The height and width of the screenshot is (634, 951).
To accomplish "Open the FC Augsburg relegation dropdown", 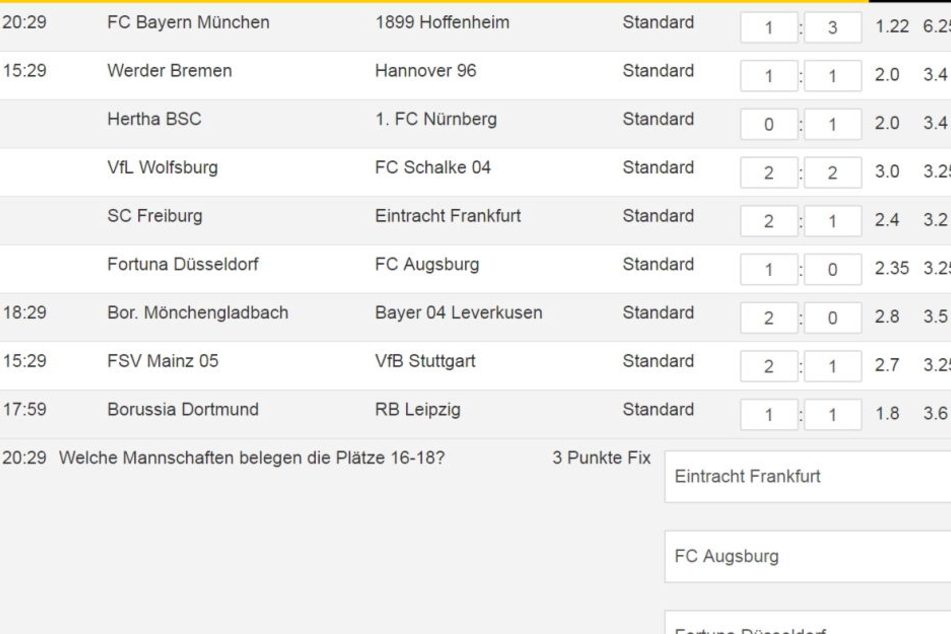I will tap(808, 557).
